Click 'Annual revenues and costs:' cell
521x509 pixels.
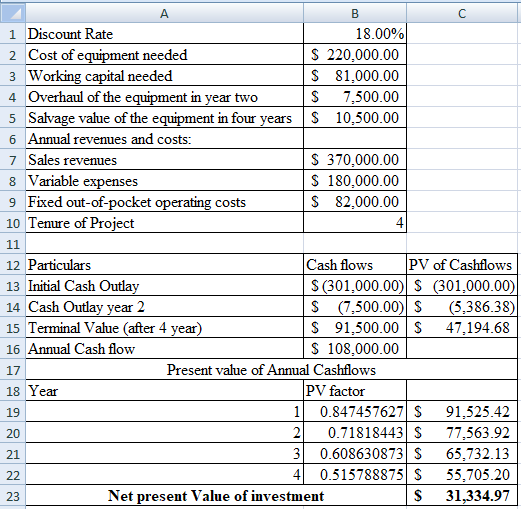point(164,139)
